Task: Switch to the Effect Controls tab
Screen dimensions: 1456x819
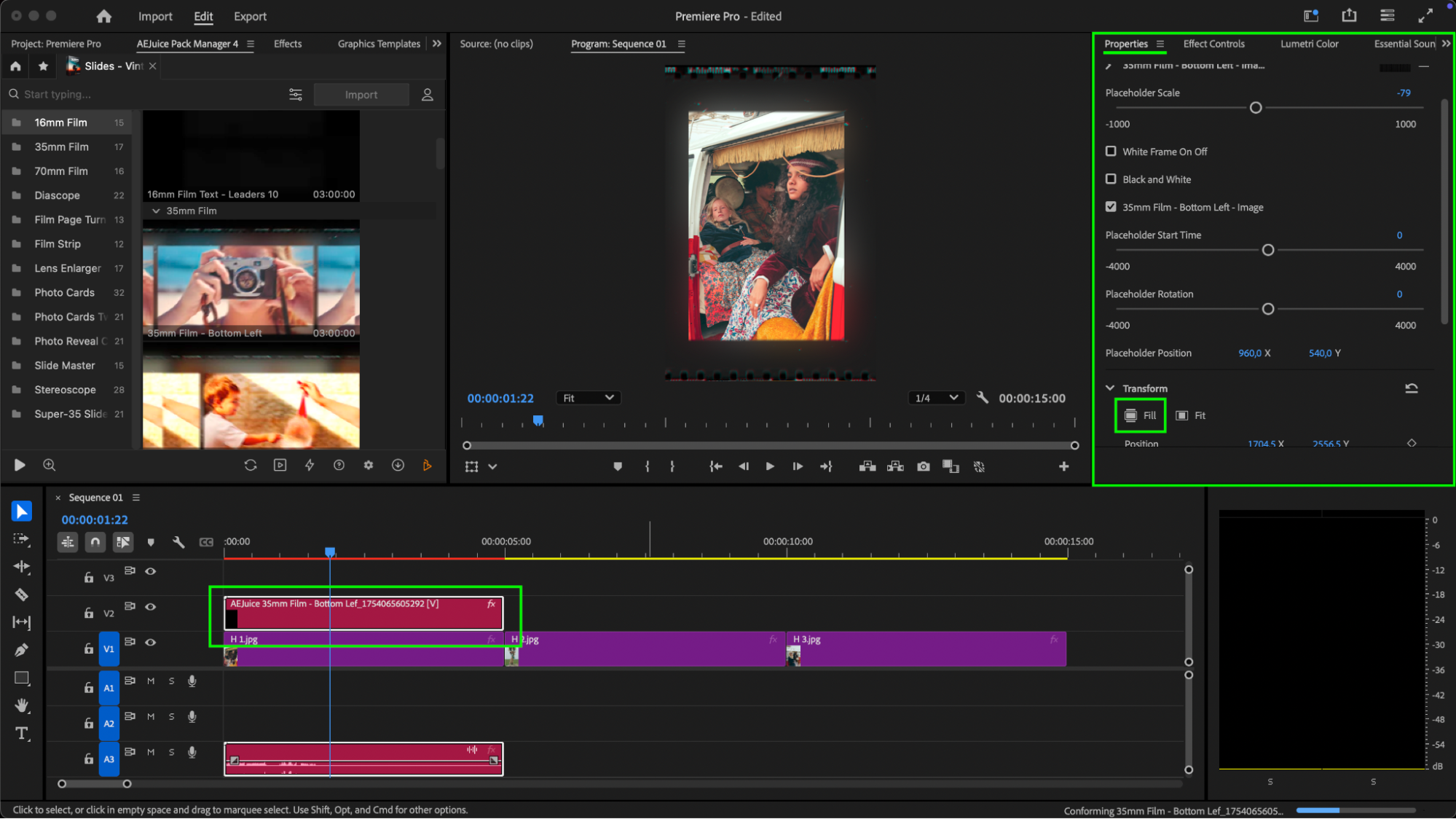Action: 1213,44
